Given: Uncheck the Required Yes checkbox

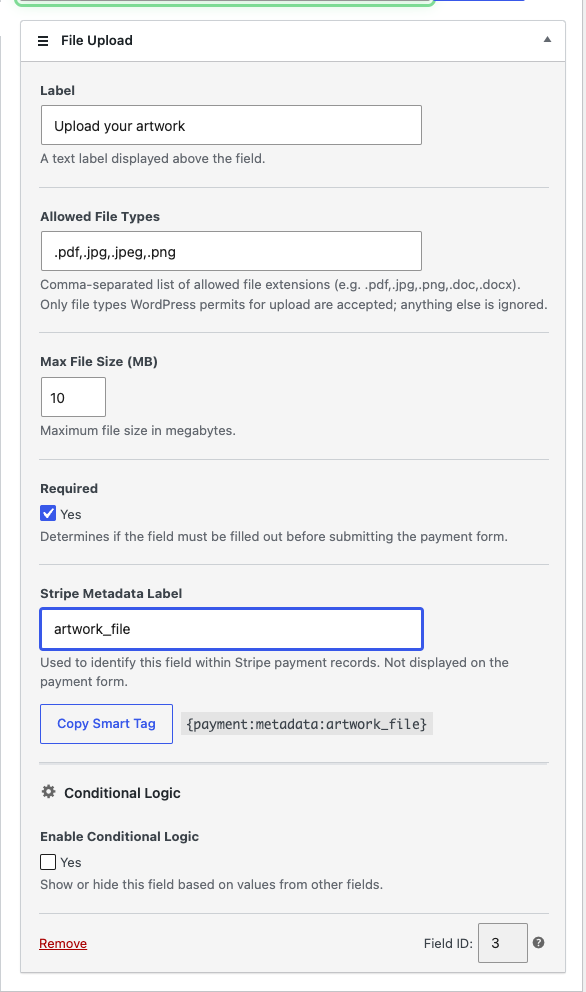Looking at the screenshot, I should tap(48, 513).
